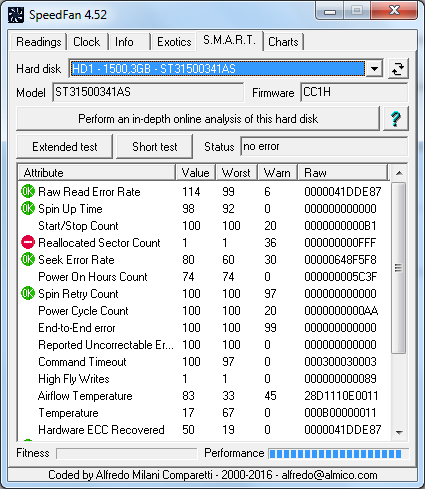Viewport: 425px width, 489px height.
Task: Sort by the Value column header
Action: (196, 173)
